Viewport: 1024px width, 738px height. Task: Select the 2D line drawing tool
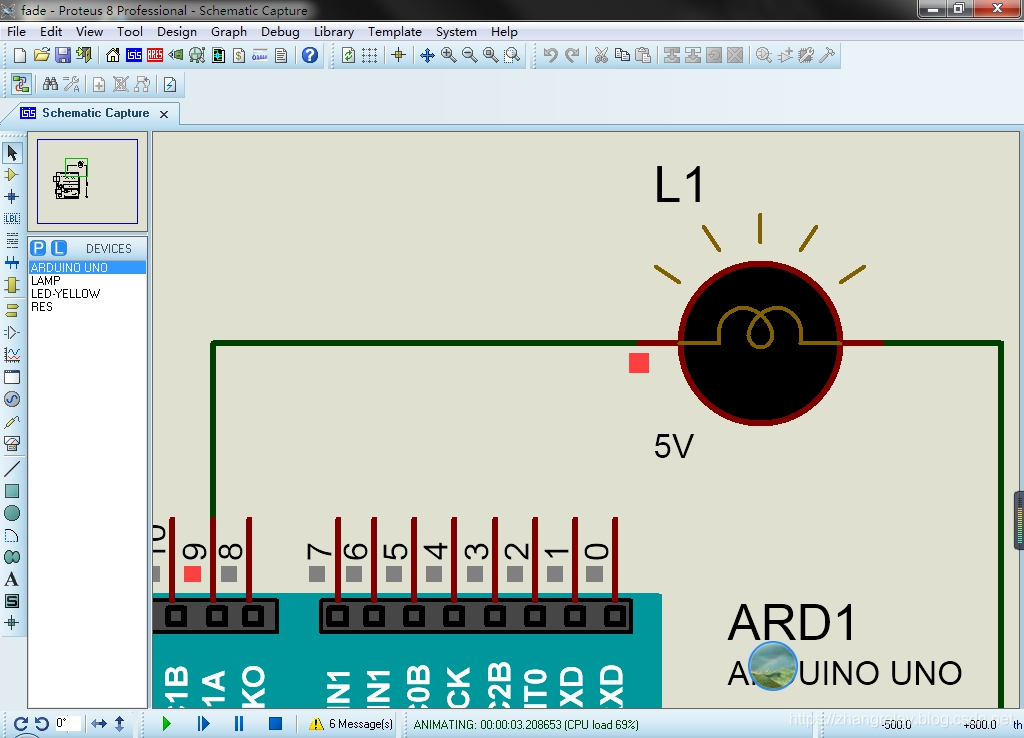(12, 468)
